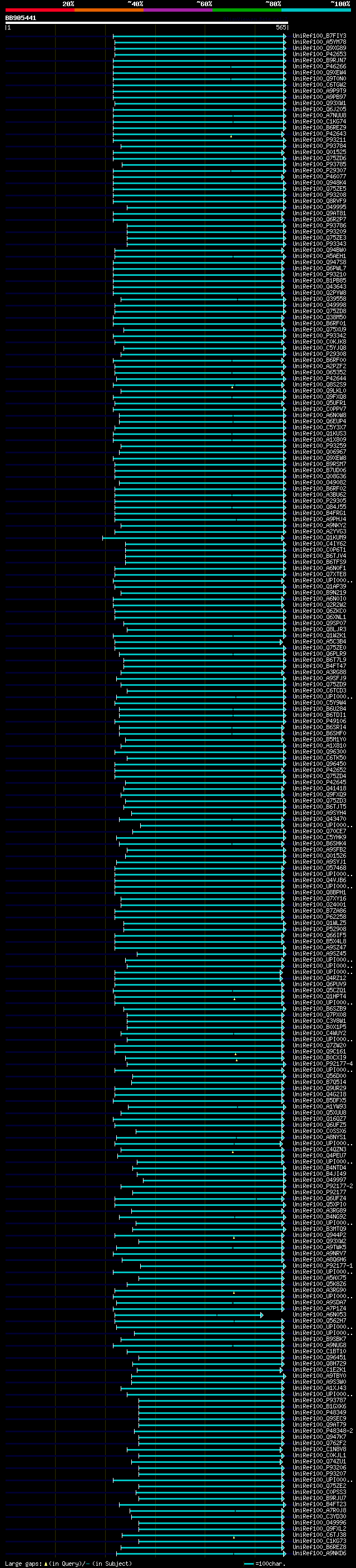356x1568 pixels.
Task: Select the UniRef100_B5M1Y0 entry
Action: [319, 740]
